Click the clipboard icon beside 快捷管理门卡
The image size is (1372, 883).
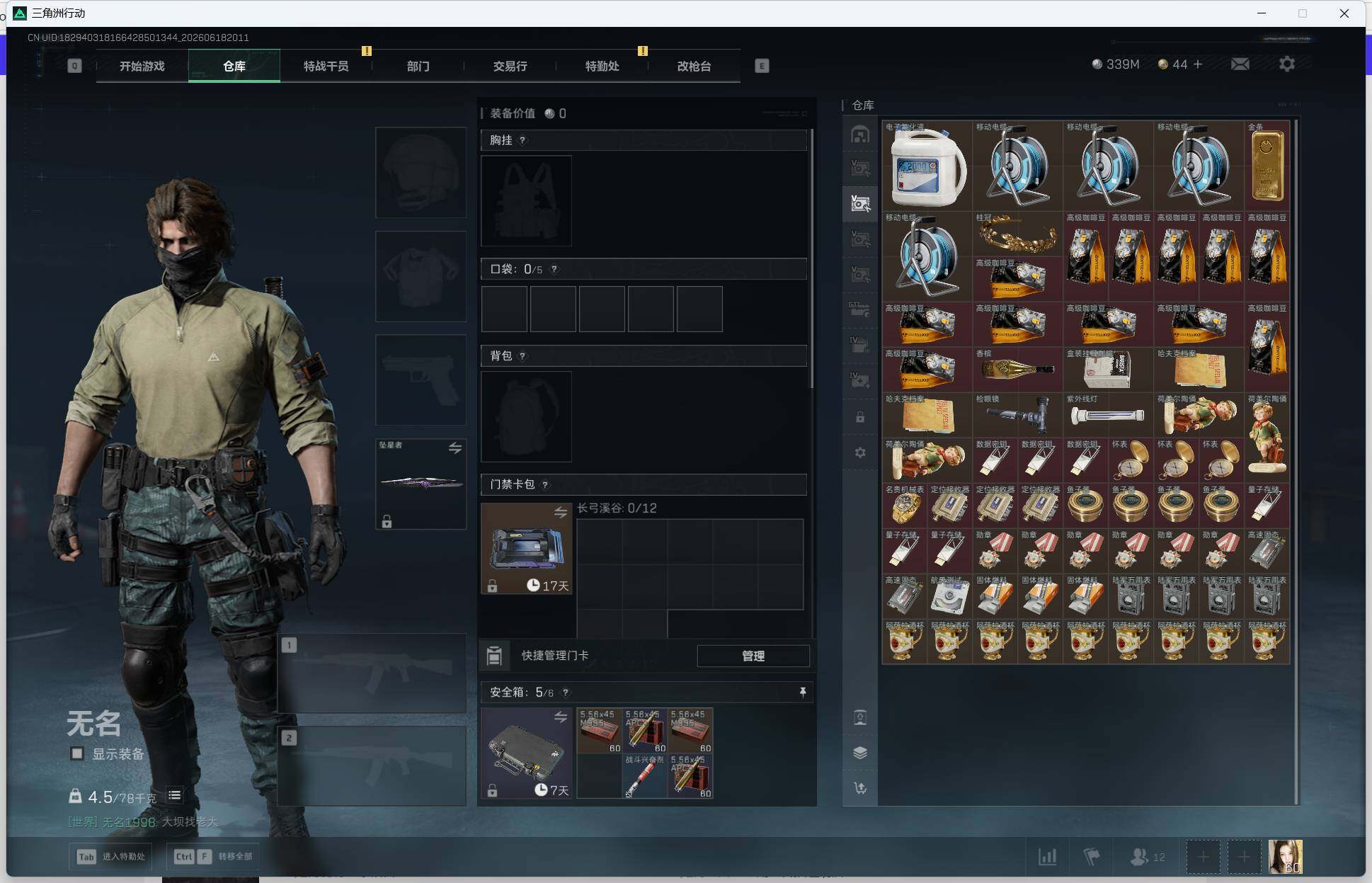(x=495, y=656)
